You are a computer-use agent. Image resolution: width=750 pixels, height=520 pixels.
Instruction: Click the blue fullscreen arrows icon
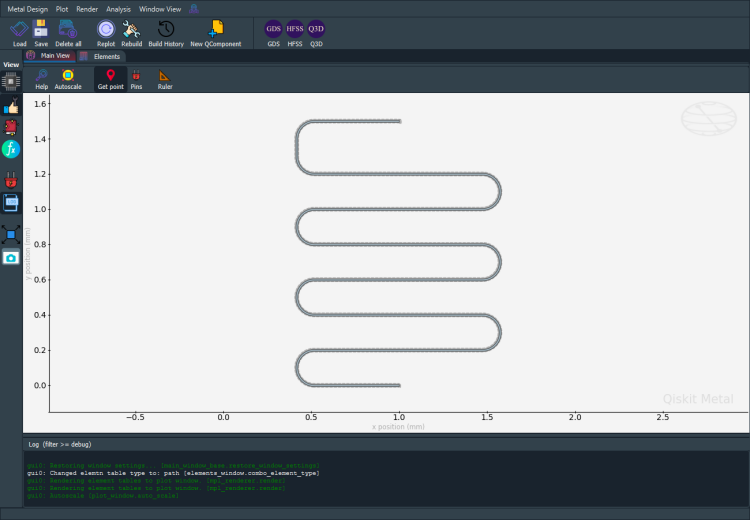pos(11,235)
